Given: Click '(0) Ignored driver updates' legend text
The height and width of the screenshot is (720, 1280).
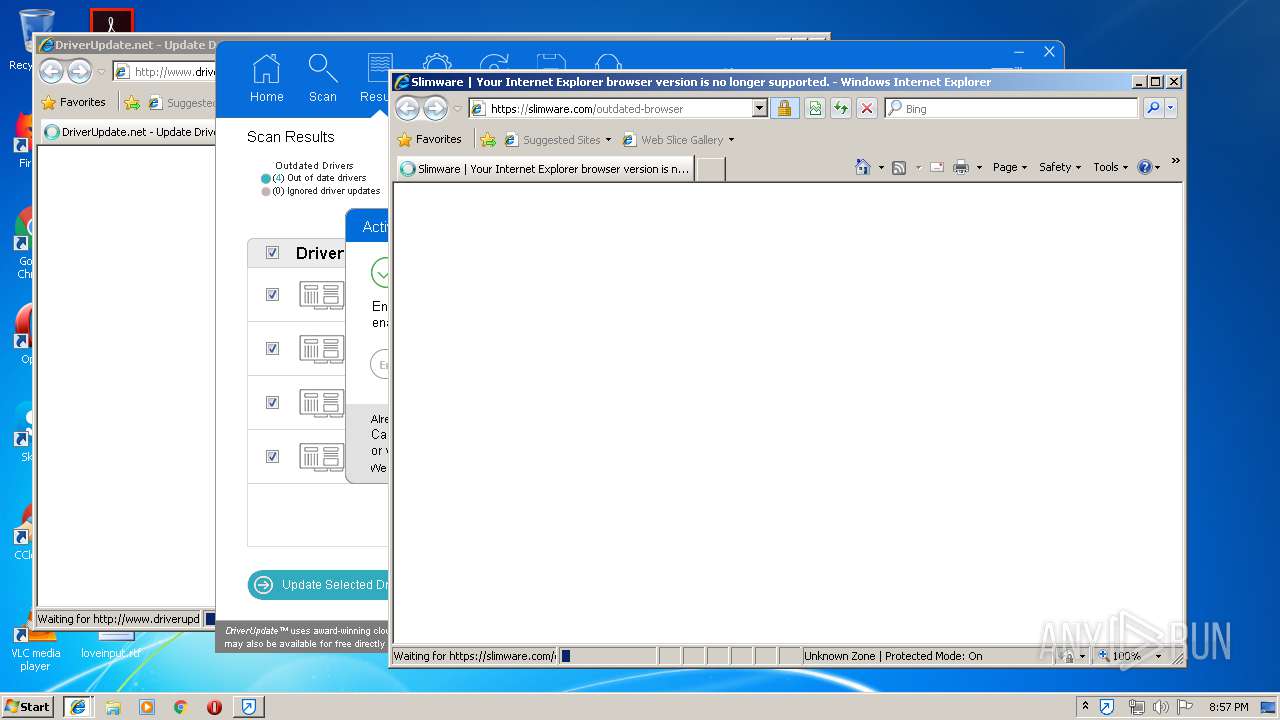Looking at the screenshot, I should [326, 191].
